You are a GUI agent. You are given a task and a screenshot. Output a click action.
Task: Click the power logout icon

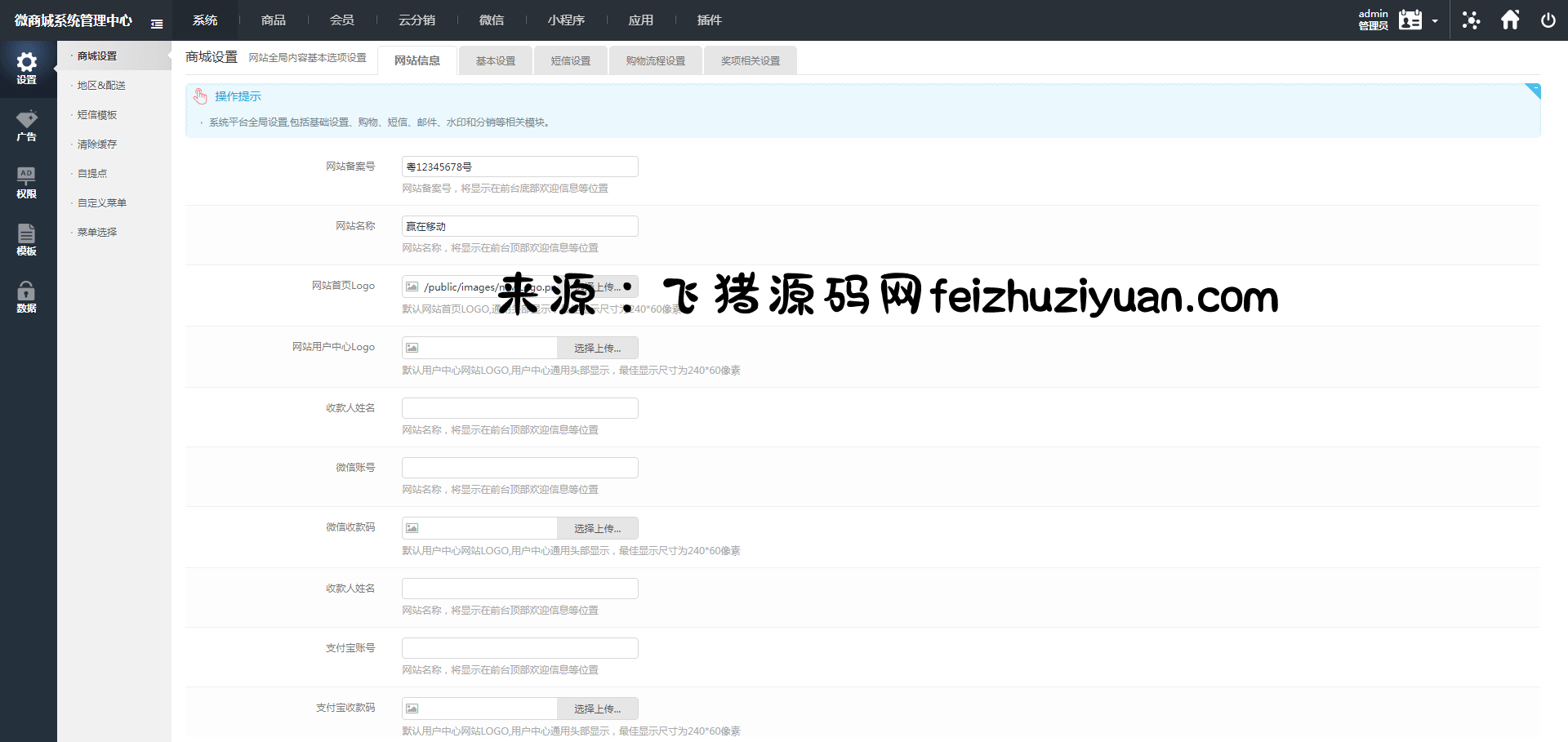1548,20
